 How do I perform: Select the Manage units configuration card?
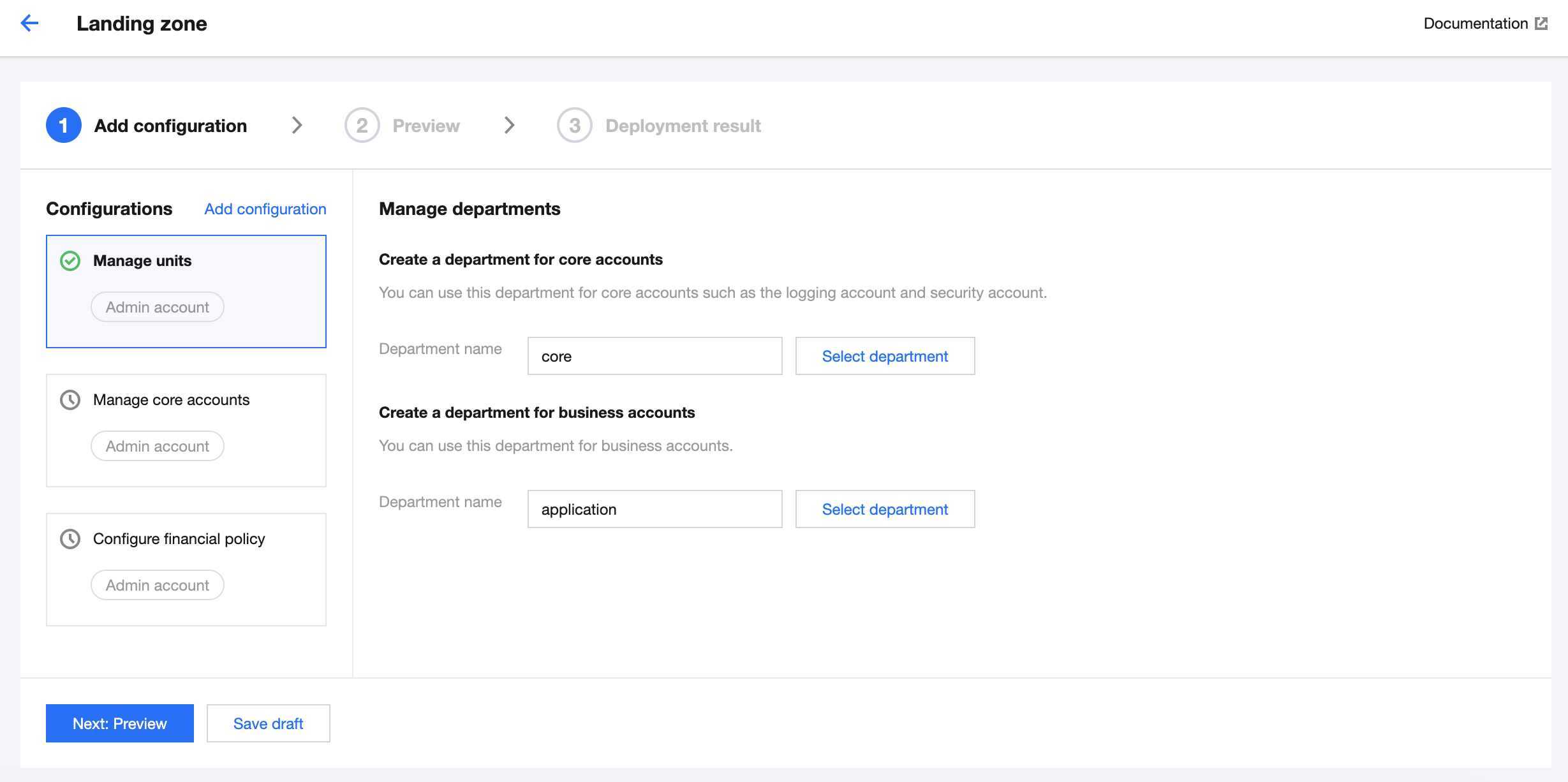pyautogui.click(x=186, y=291)
